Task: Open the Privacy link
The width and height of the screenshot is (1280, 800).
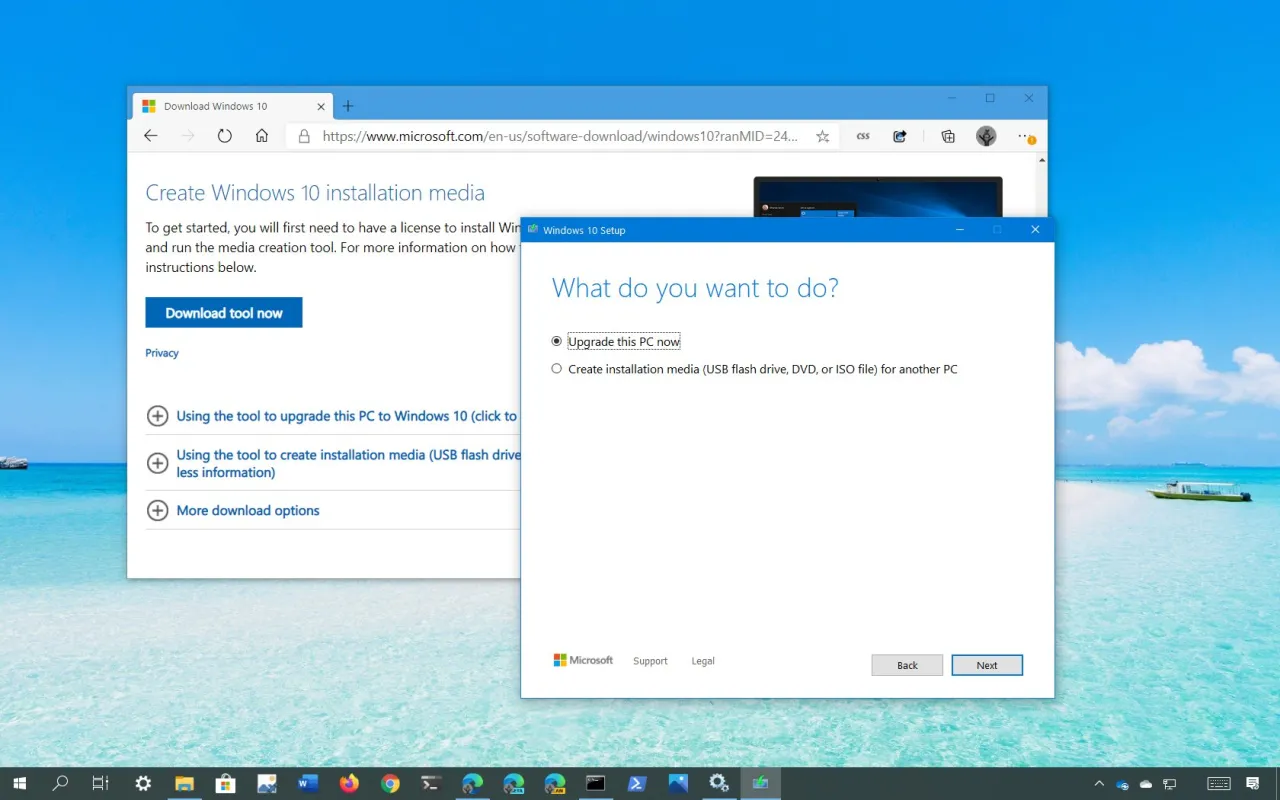Action: (x=162, y=352)
